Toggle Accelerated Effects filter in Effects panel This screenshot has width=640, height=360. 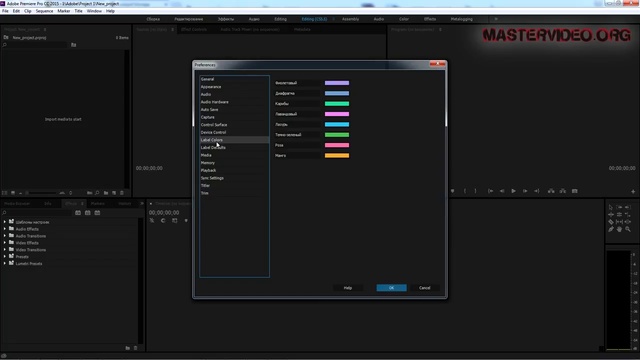click(x=78, y=213)
